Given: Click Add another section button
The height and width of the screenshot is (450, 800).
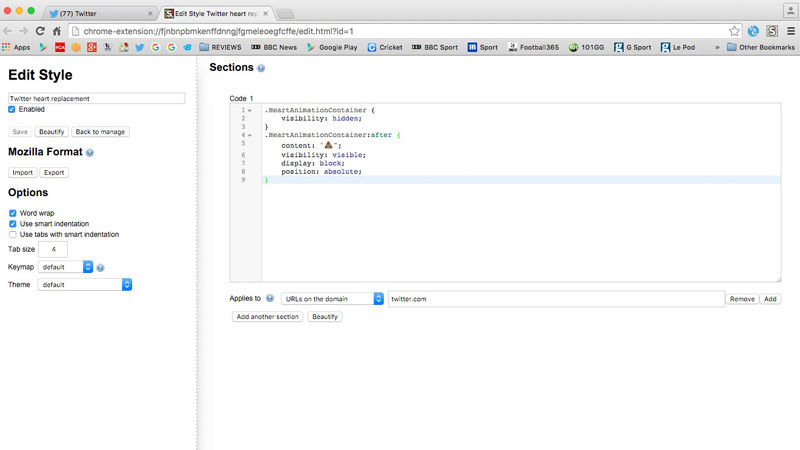Looking at the screenshot, I should click(267, 317).
